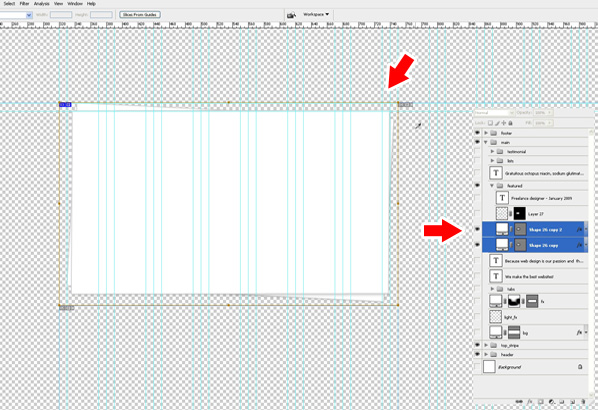Image resolution: width=598 pixels, height=410 pixels.
Task: Click fx icon on Shape 26 copy 2
Action: pyautogui.click(x=579, y=230)
